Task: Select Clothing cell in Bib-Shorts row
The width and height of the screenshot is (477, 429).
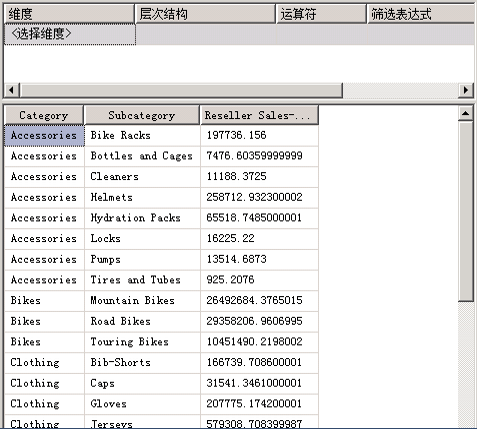Action: click(44, 363)
